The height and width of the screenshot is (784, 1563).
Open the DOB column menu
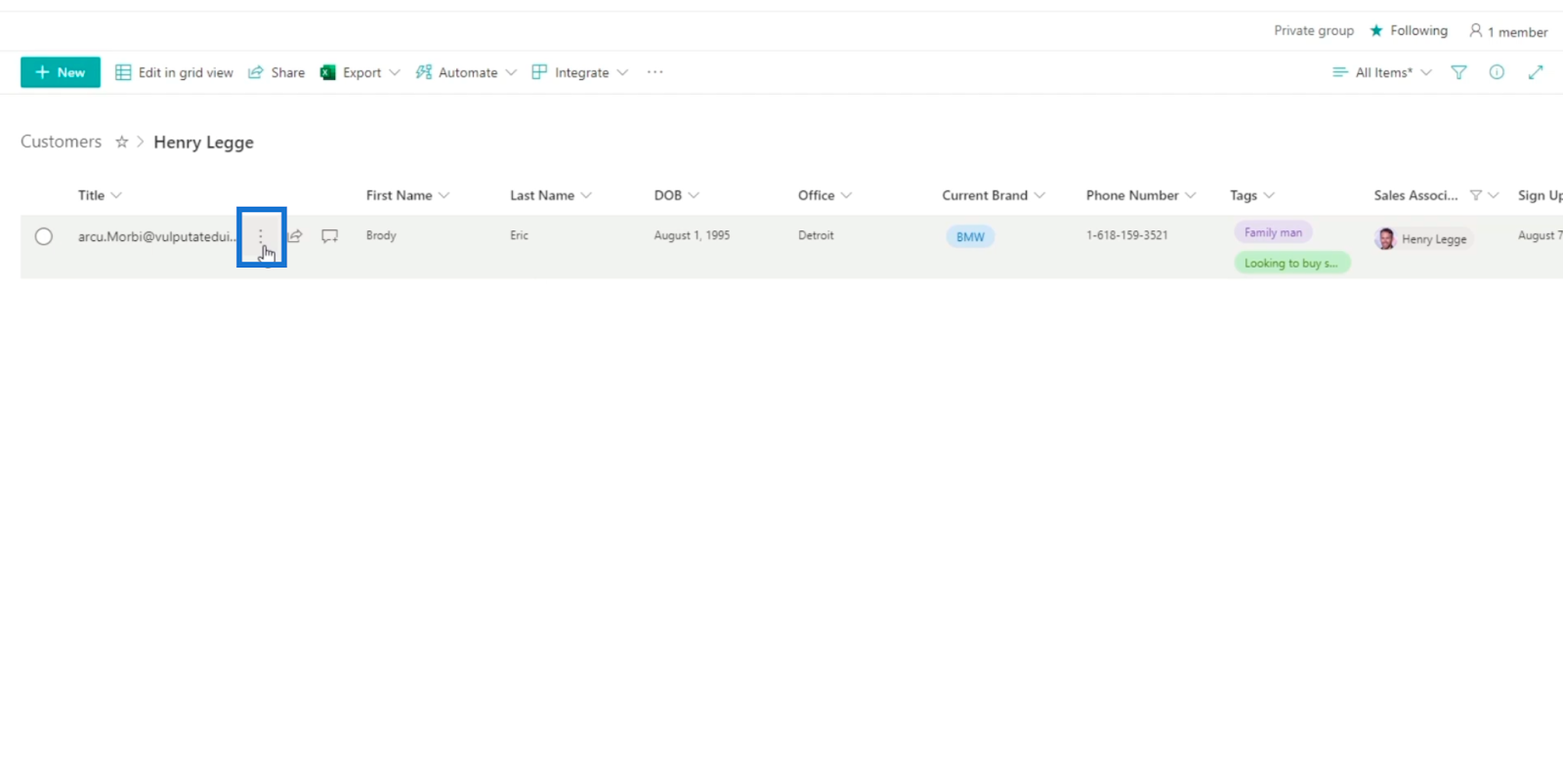click(677, 195)
